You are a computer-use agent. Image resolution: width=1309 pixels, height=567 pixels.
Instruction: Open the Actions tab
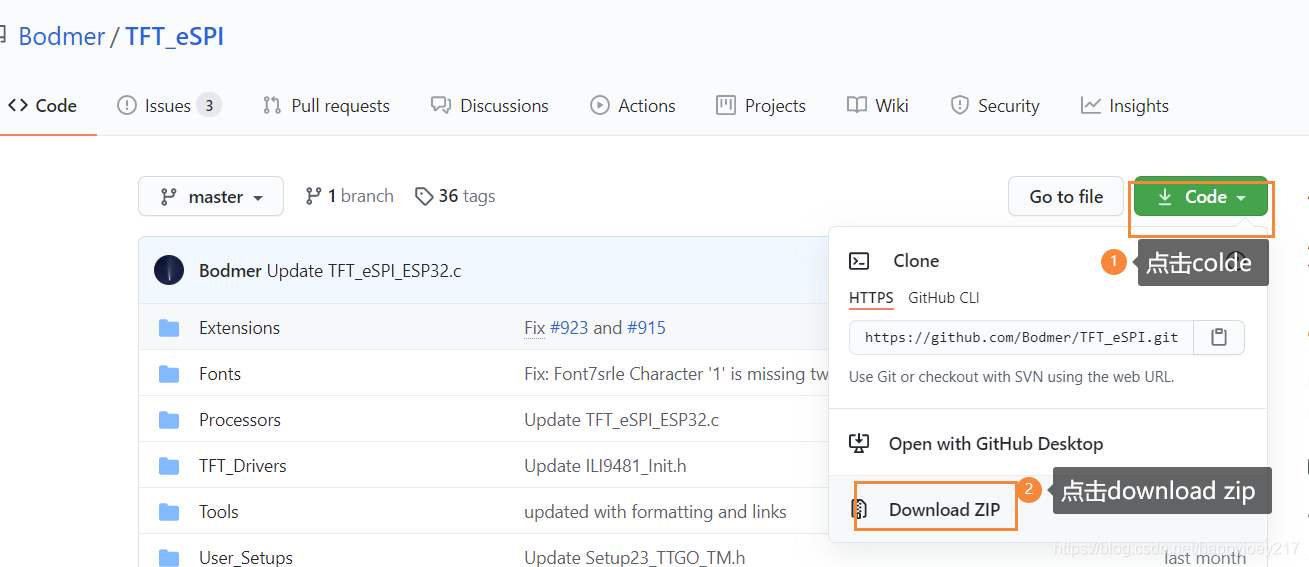(633, 106)
